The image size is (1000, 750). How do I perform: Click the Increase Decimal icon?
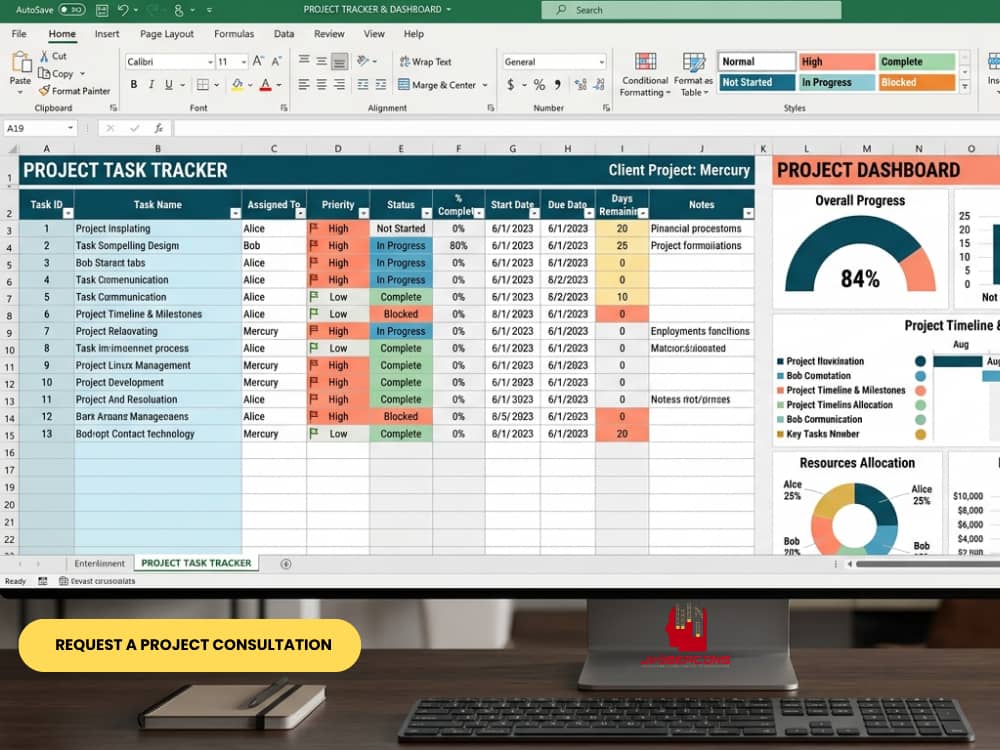coord(580,84)
